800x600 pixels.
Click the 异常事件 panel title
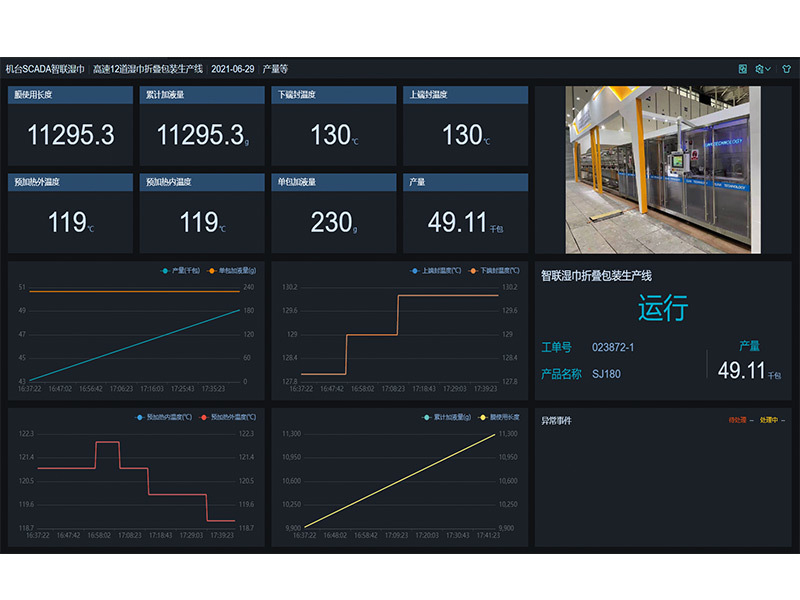pyautogui.click(x=556, y=420)
